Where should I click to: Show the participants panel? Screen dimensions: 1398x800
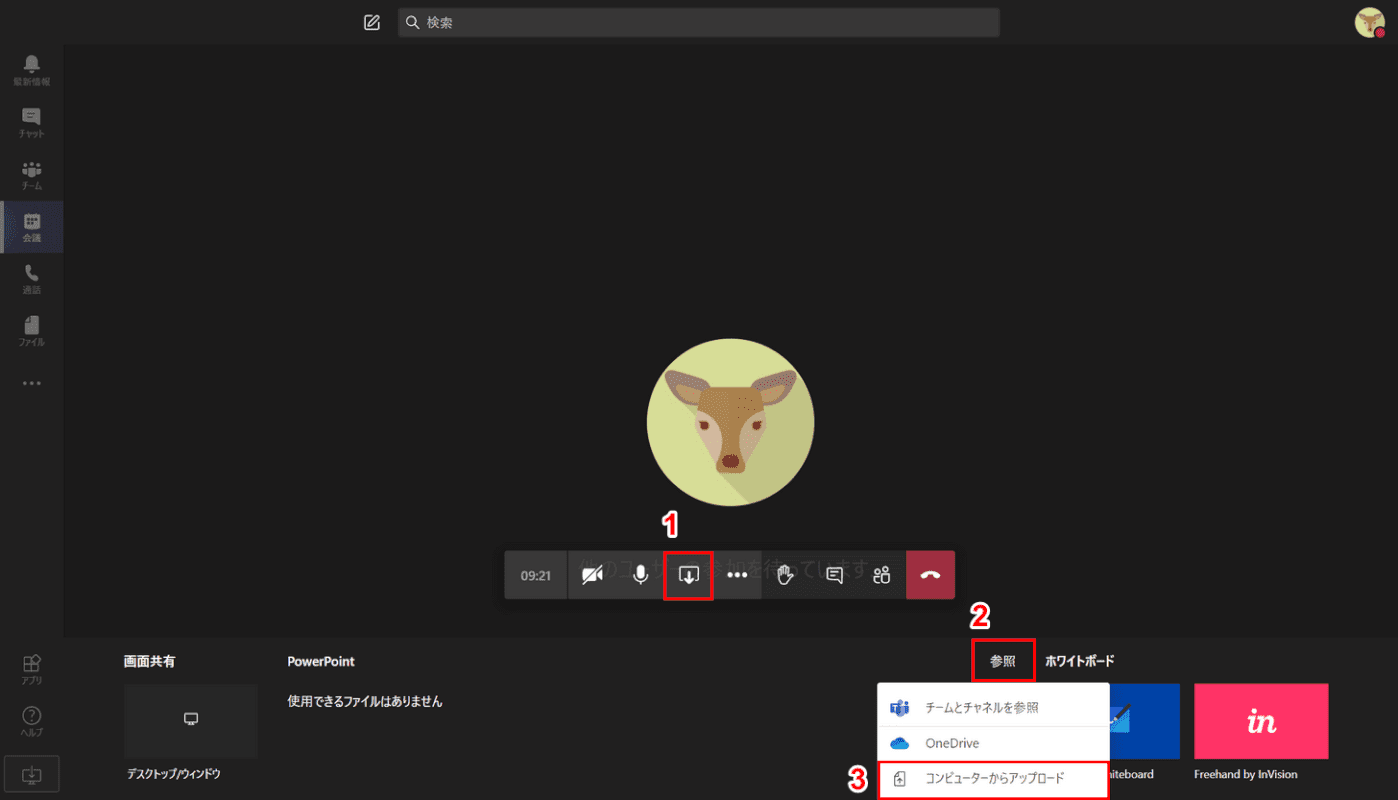(881, 575)
